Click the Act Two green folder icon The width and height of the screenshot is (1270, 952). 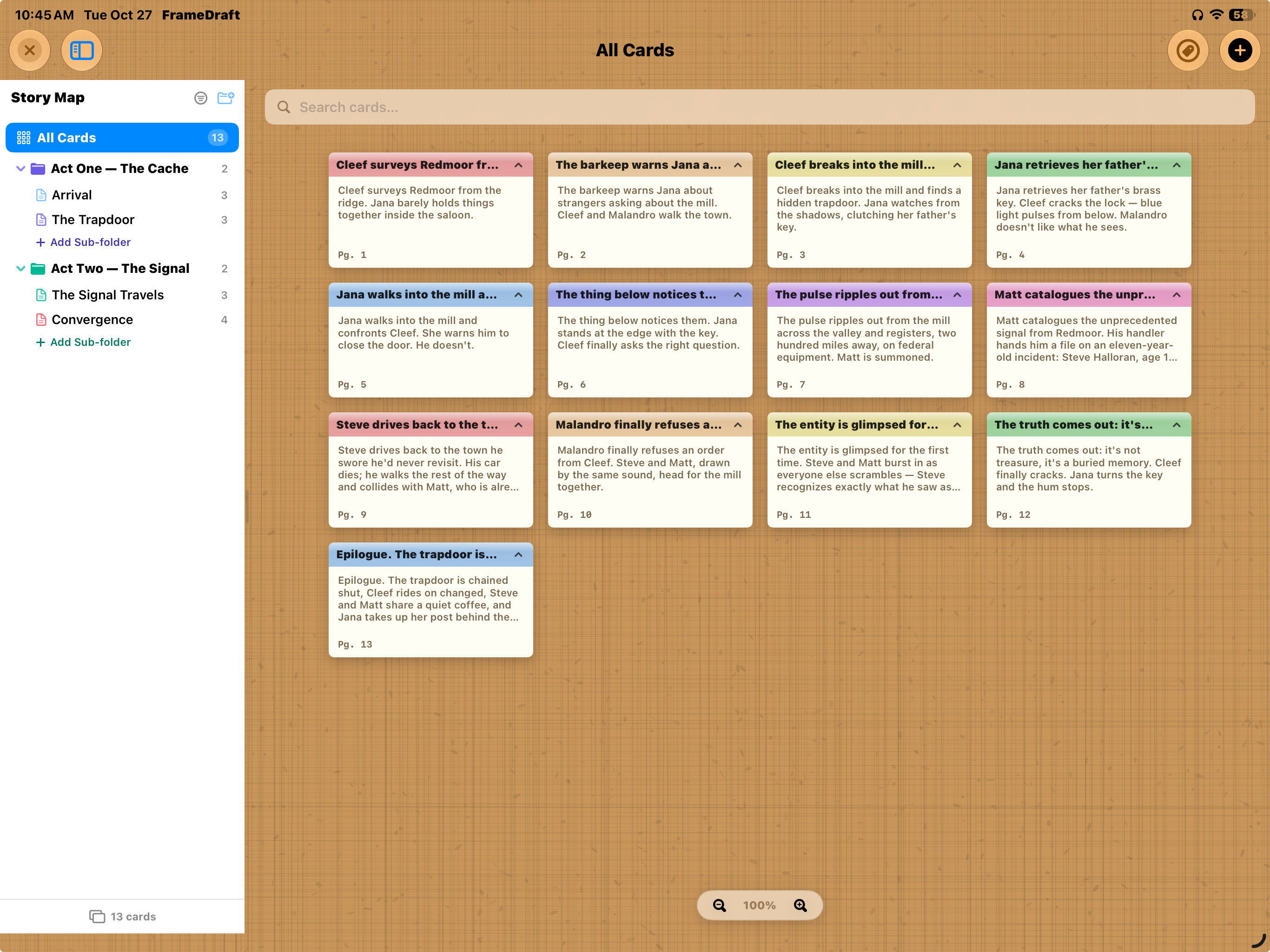pyautogui.click(x=38, y=269)
